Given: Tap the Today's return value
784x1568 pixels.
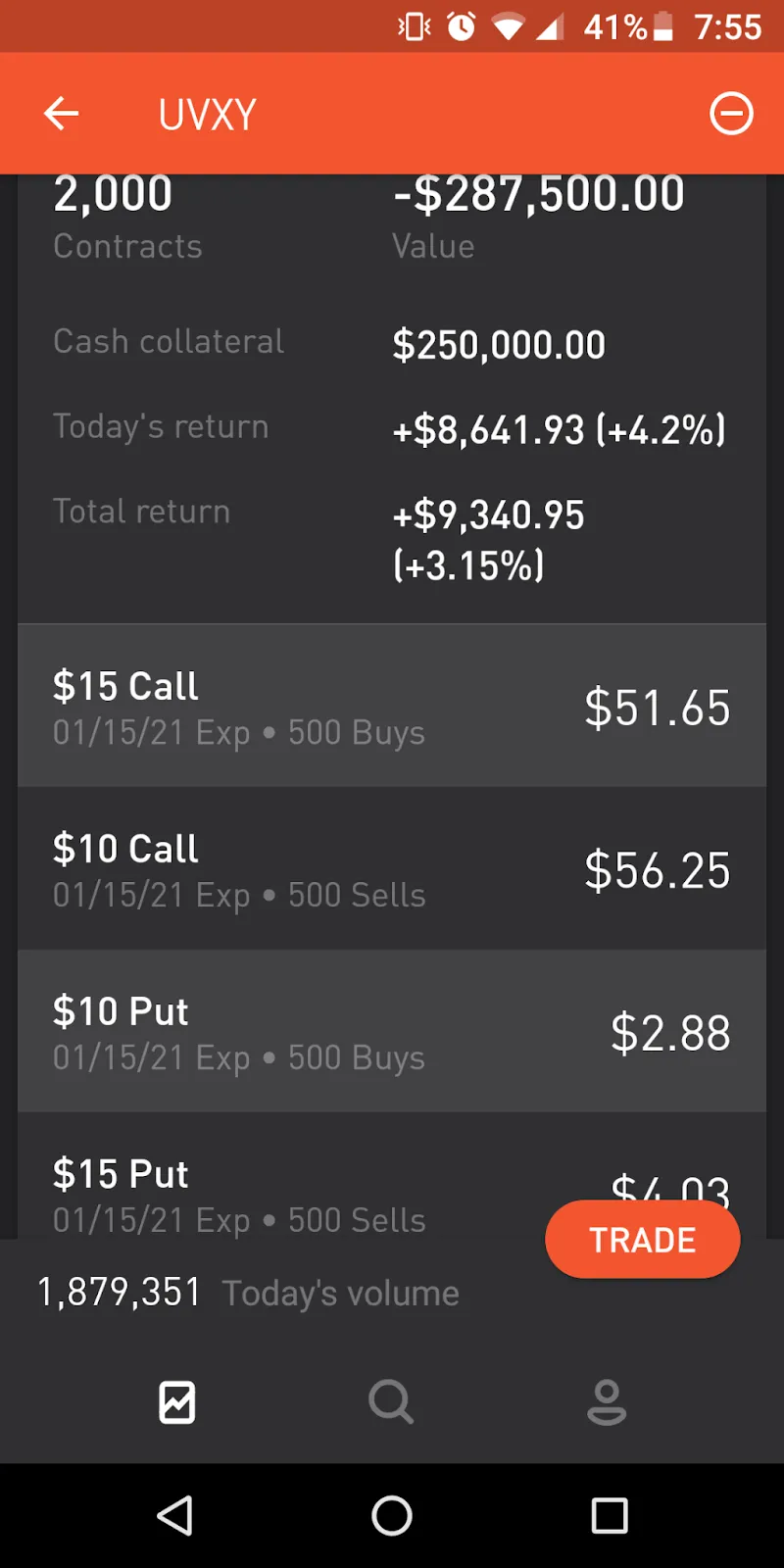Looking at the screenshot, I should tap(559, 429).
